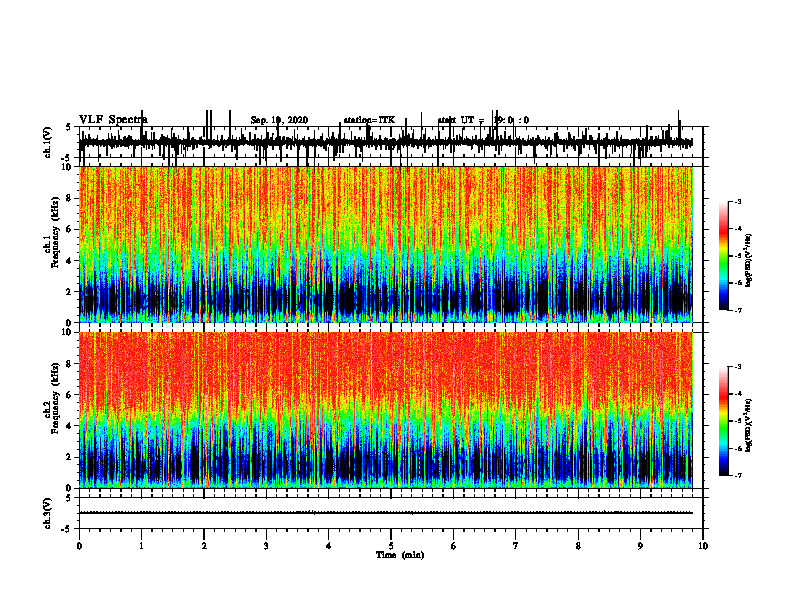Image resolution: width=792 pixels, height=612 pixels.
Task: Click time axis tick label '3'
Action: point(266,546)
